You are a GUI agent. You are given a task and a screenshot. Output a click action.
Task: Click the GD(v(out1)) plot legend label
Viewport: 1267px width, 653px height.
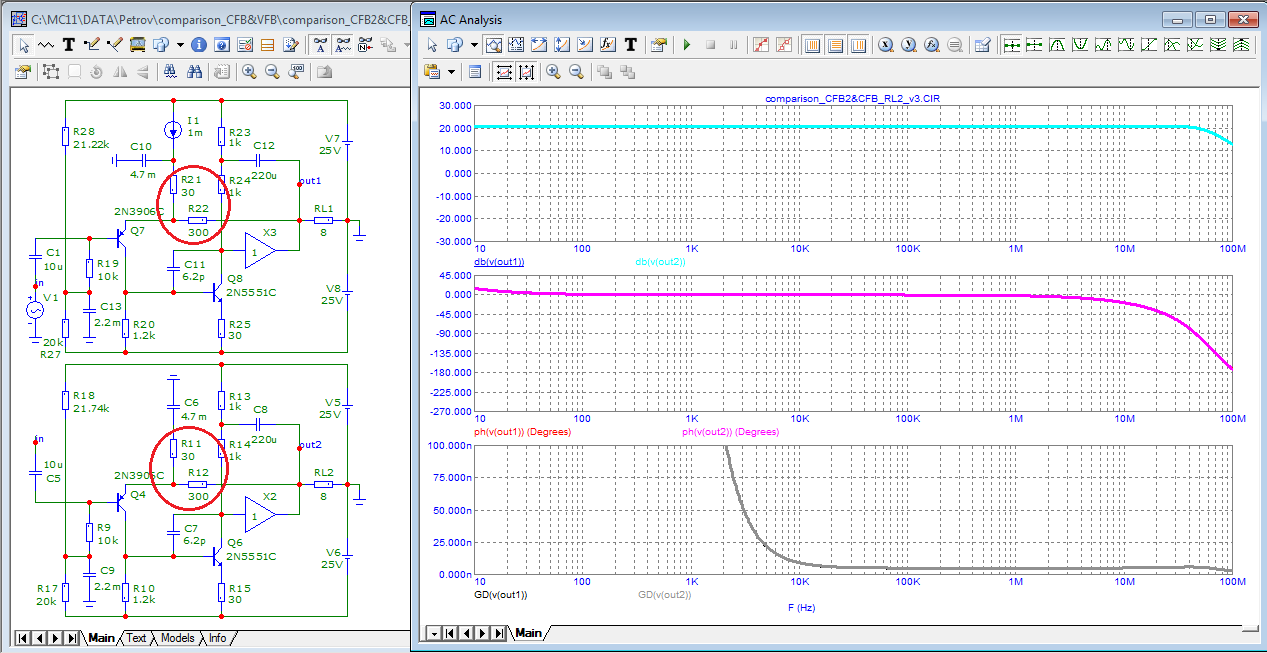pos(500,594)
